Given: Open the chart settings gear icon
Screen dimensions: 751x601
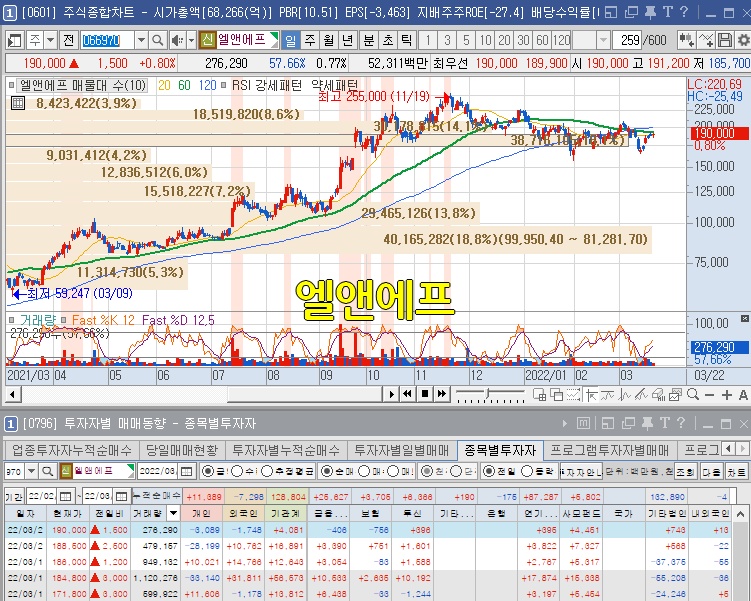Looking at the screenshot, I should click(744, 40).
